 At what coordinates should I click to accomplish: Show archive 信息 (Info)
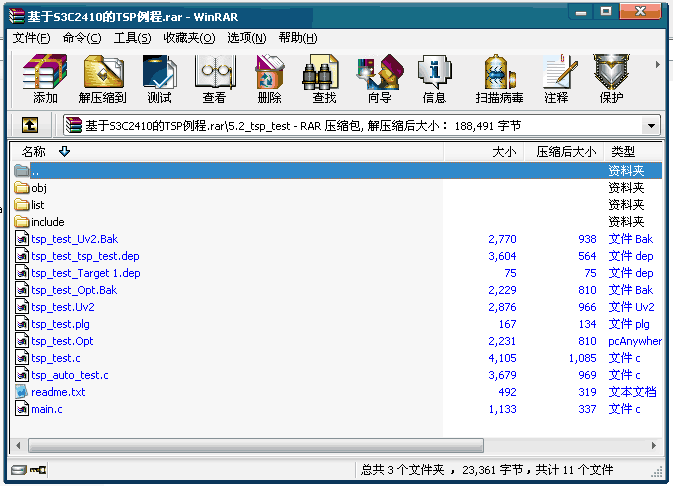pos(434,79)
